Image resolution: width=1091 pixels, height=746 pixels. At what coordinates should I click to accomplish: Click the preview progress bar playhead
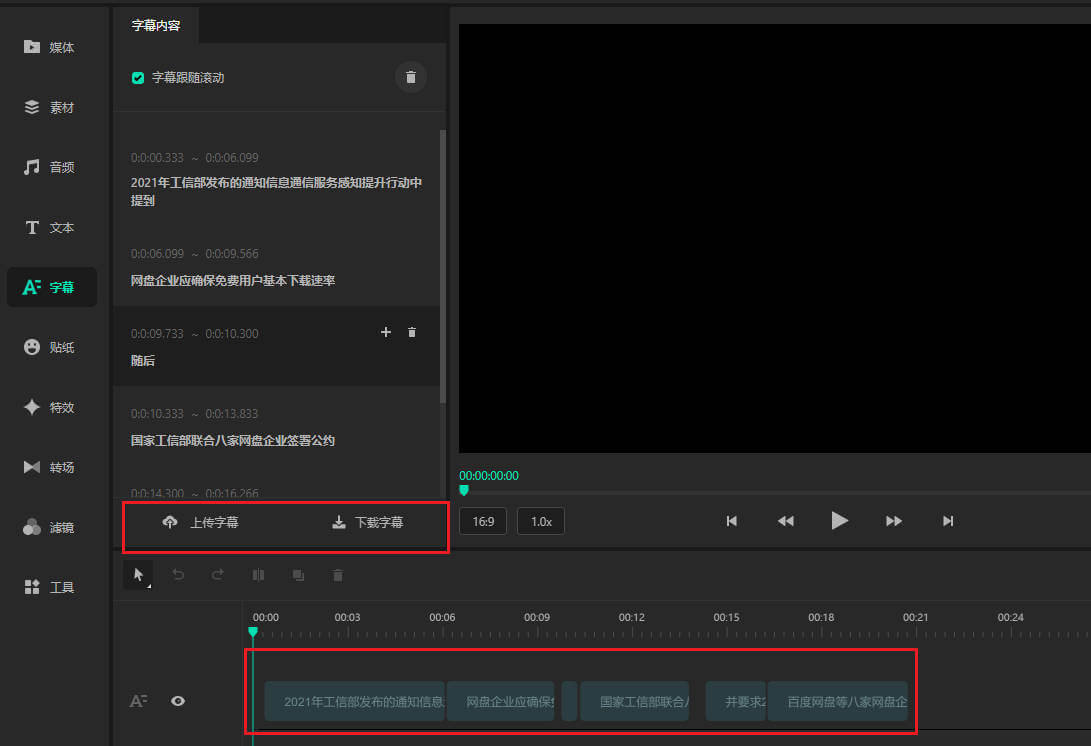point(464,491)
